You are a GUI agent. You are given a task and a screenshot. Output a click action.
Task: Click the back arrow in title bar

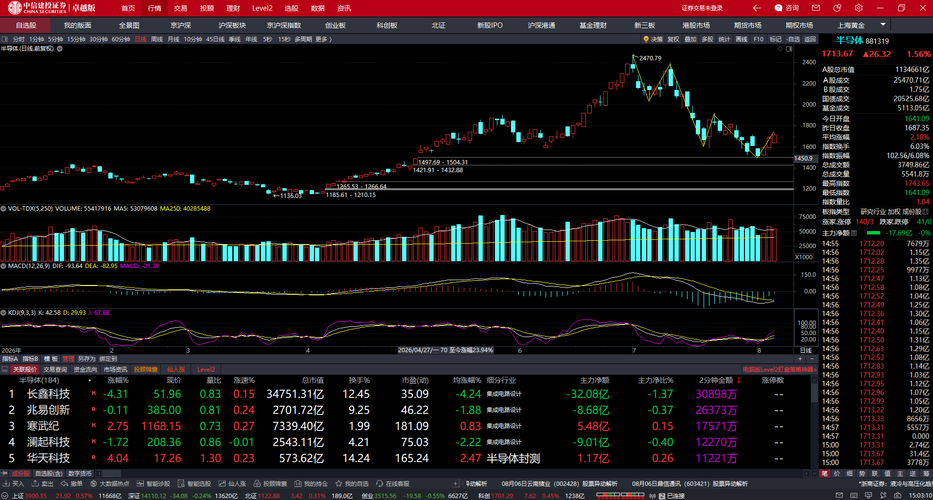click(756, 8)
